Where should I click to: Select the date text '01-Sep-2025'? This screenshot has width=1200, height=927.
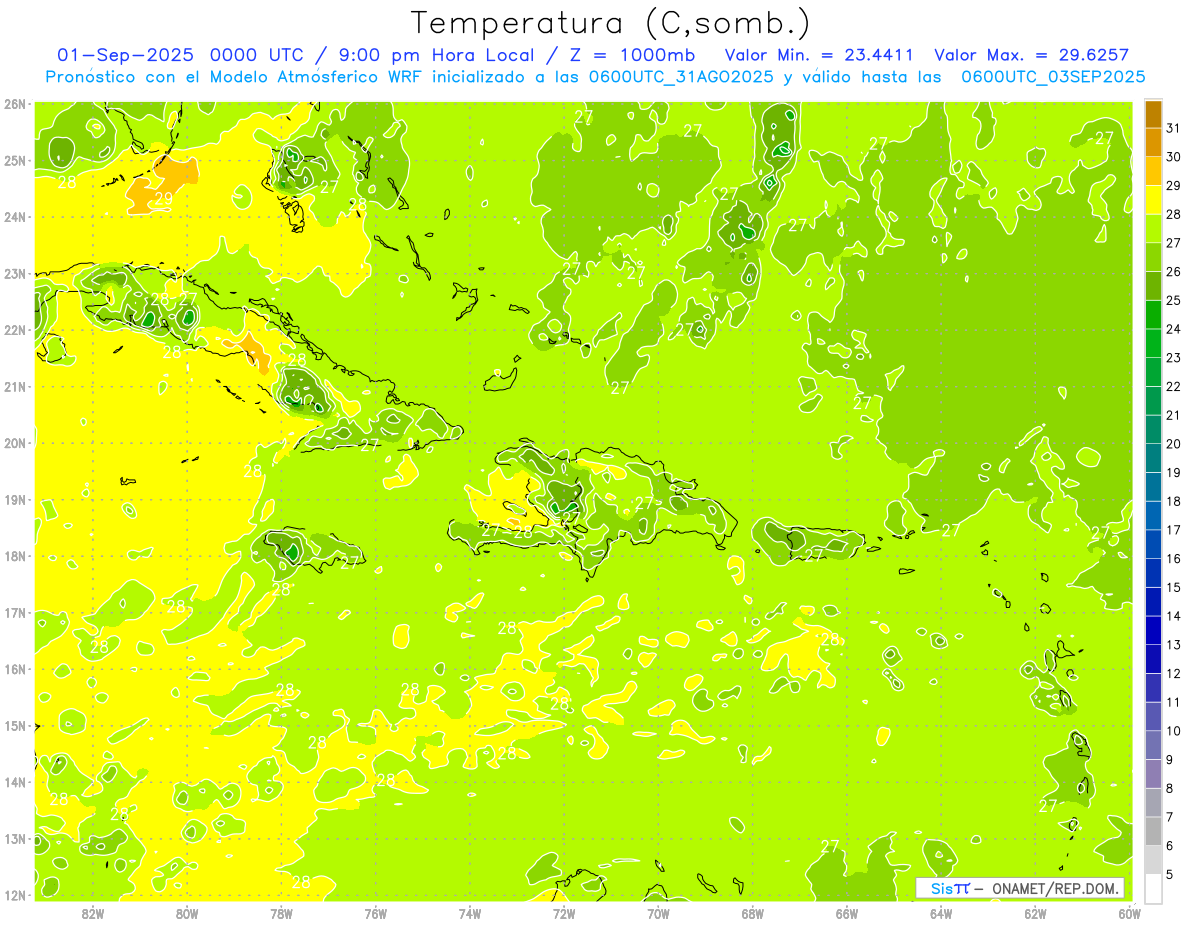(x=125, y=55)
